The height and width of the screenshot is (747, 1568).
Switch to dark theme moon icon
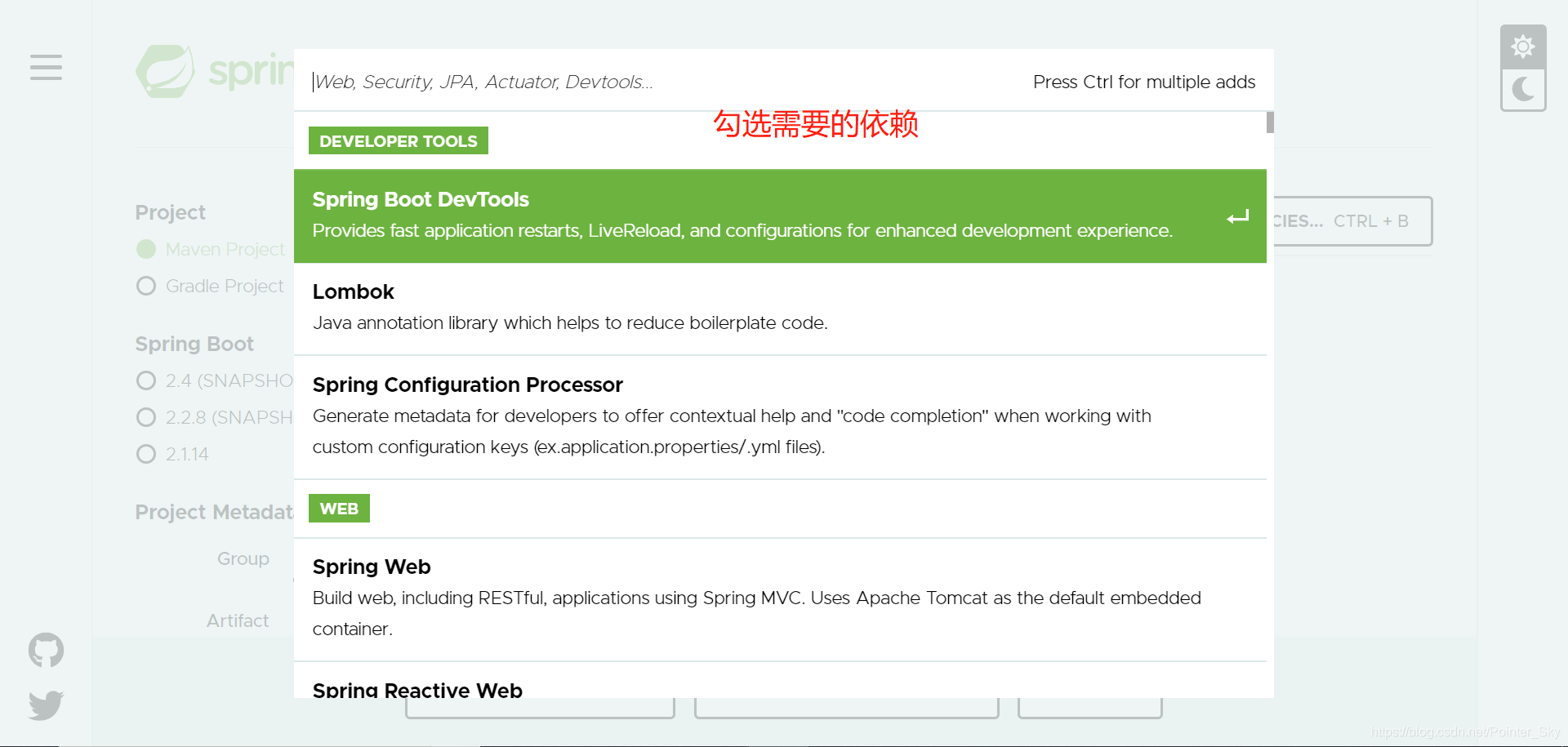[1523, 89]
